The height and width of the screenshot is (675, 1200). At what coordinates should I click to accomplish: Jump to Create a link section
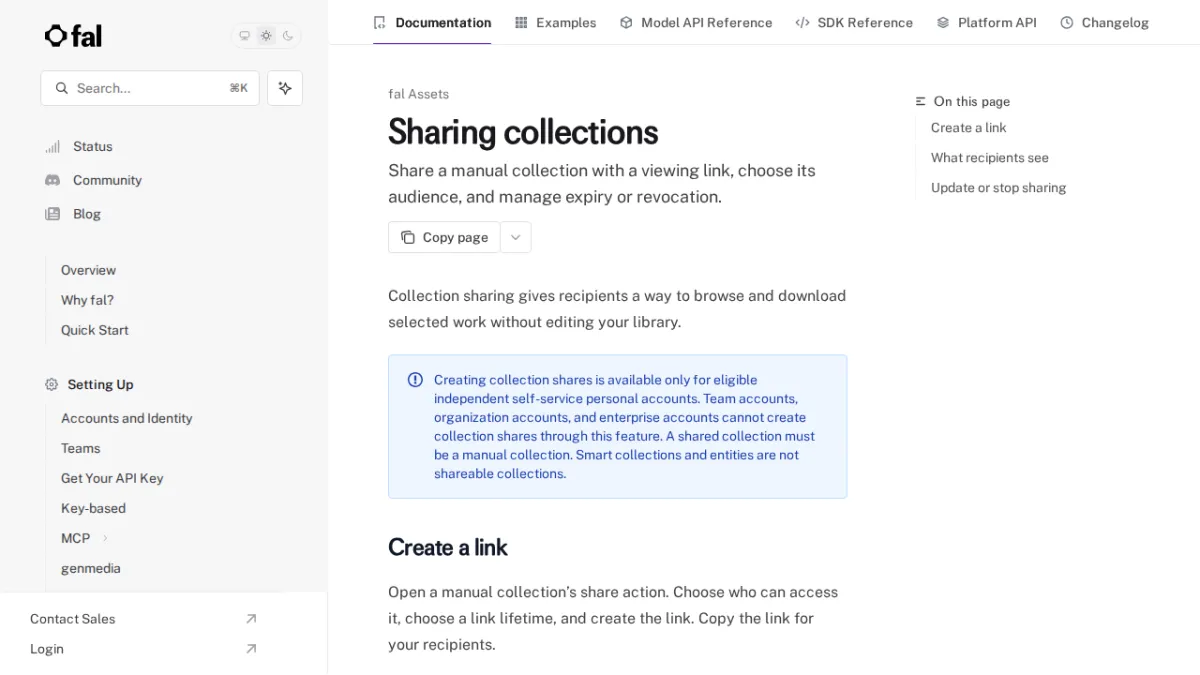point(968,128)
